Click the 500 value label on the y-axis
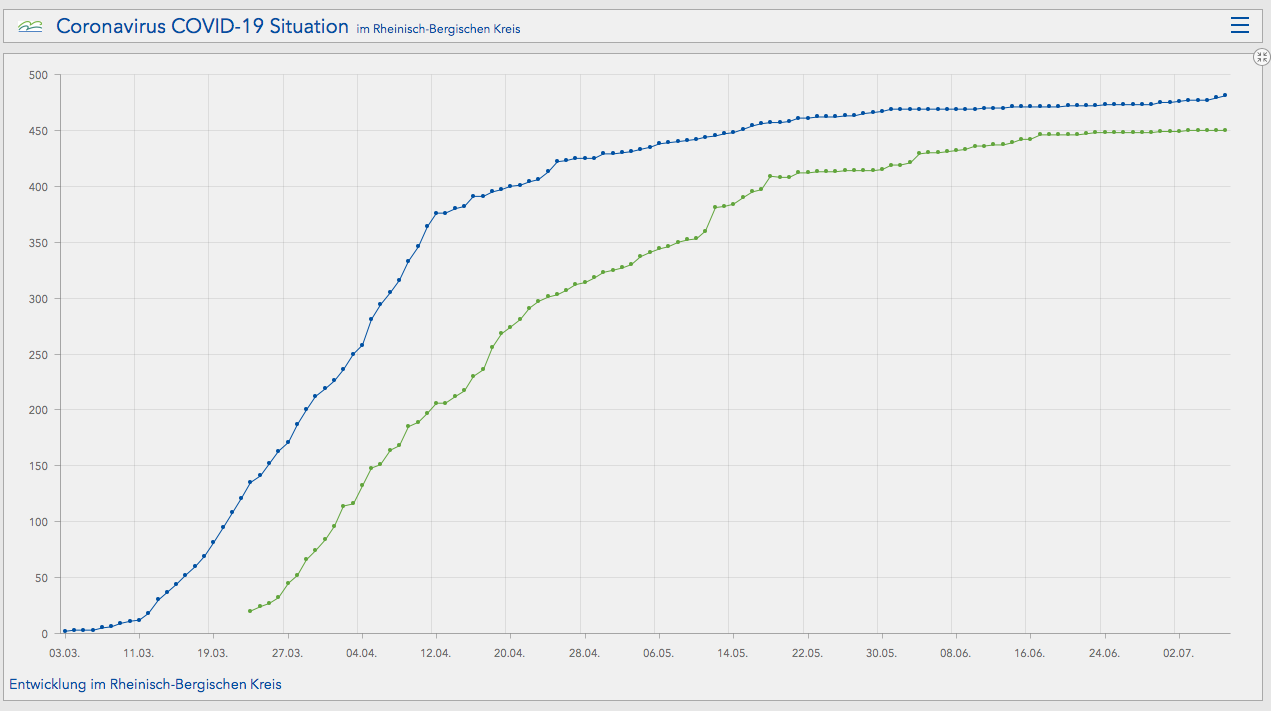 (38, 75)
